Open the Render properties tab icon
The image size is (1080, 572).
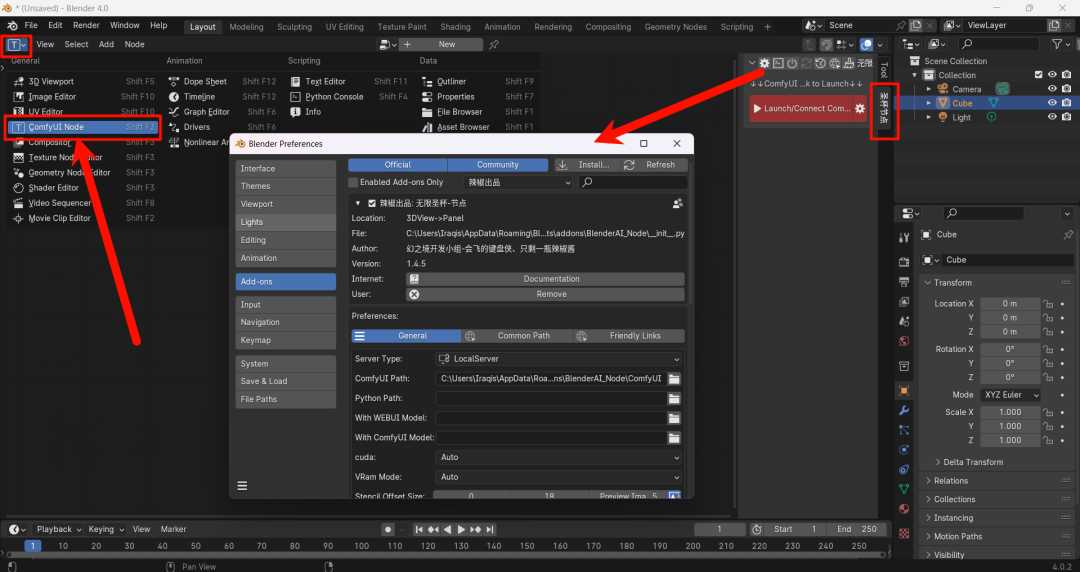[904, 263]
